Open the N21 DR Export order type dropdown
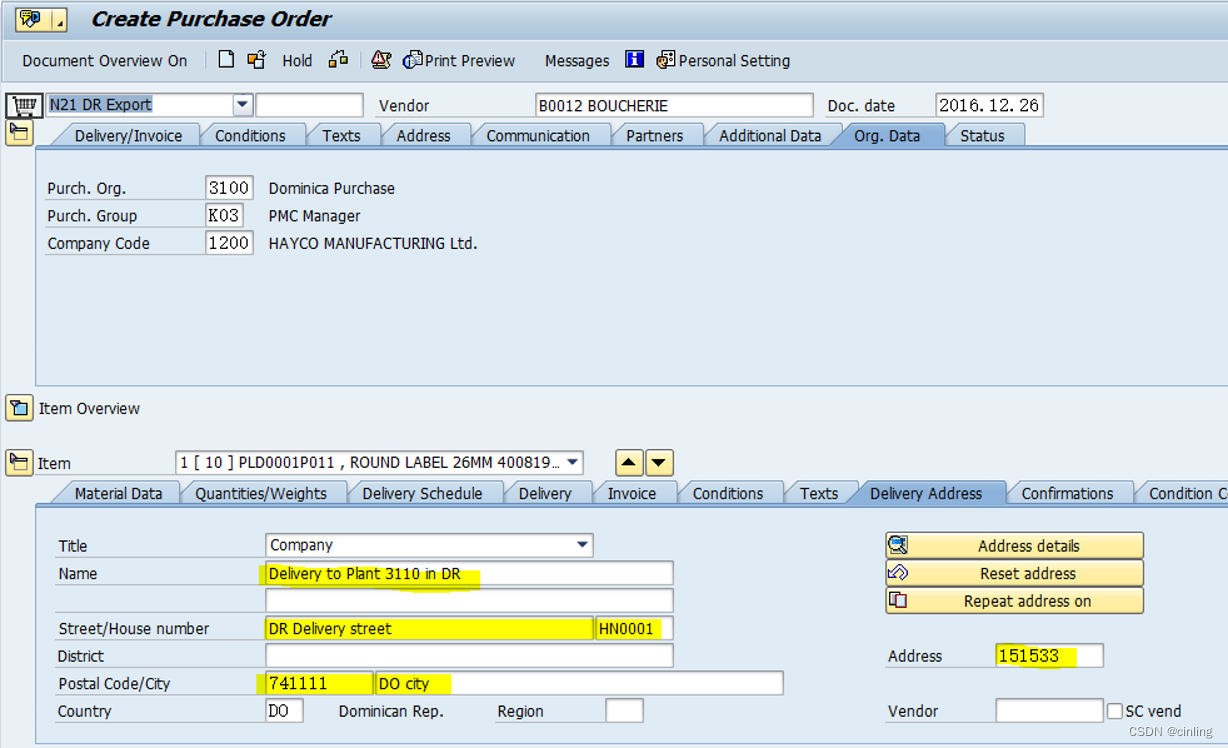Screen dimensions: 1228x748 click(x=241, y=104)
